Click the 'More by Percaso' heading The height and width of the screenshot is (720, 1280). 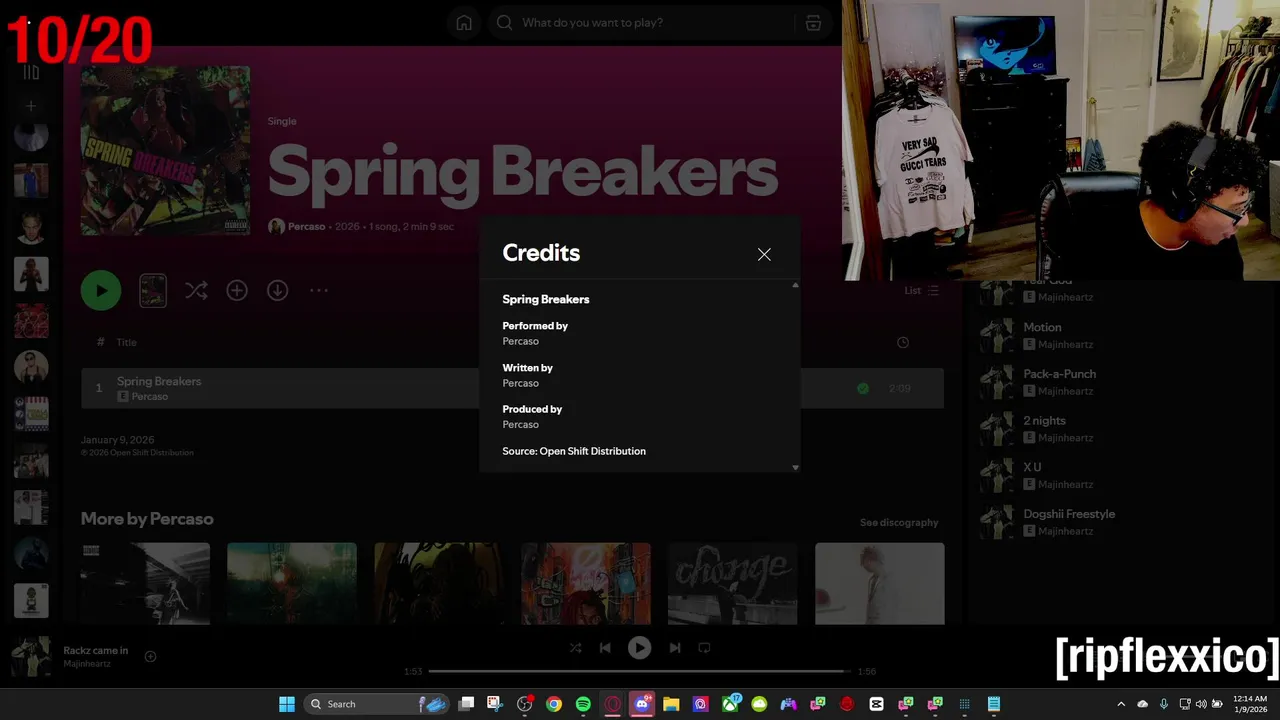click(147, 519)
